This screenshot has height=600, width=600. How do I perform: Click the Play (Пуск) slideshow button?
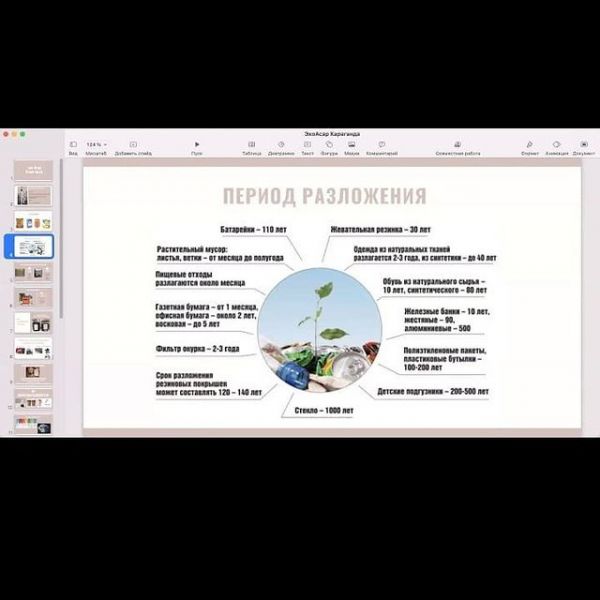[x=197, y=145]
